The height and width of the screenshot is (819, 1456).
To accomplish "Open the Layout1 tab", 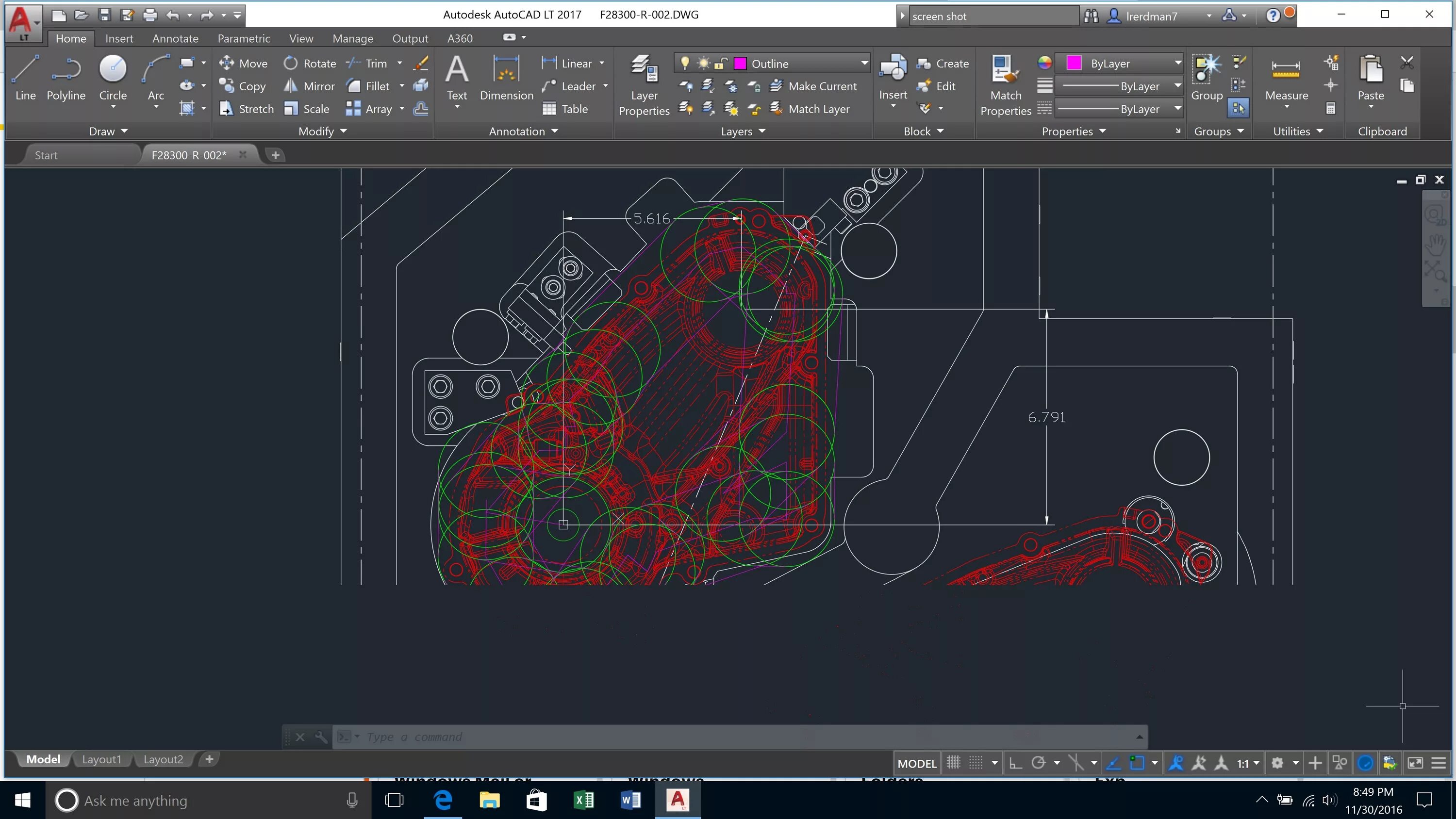I will point(102,759).
